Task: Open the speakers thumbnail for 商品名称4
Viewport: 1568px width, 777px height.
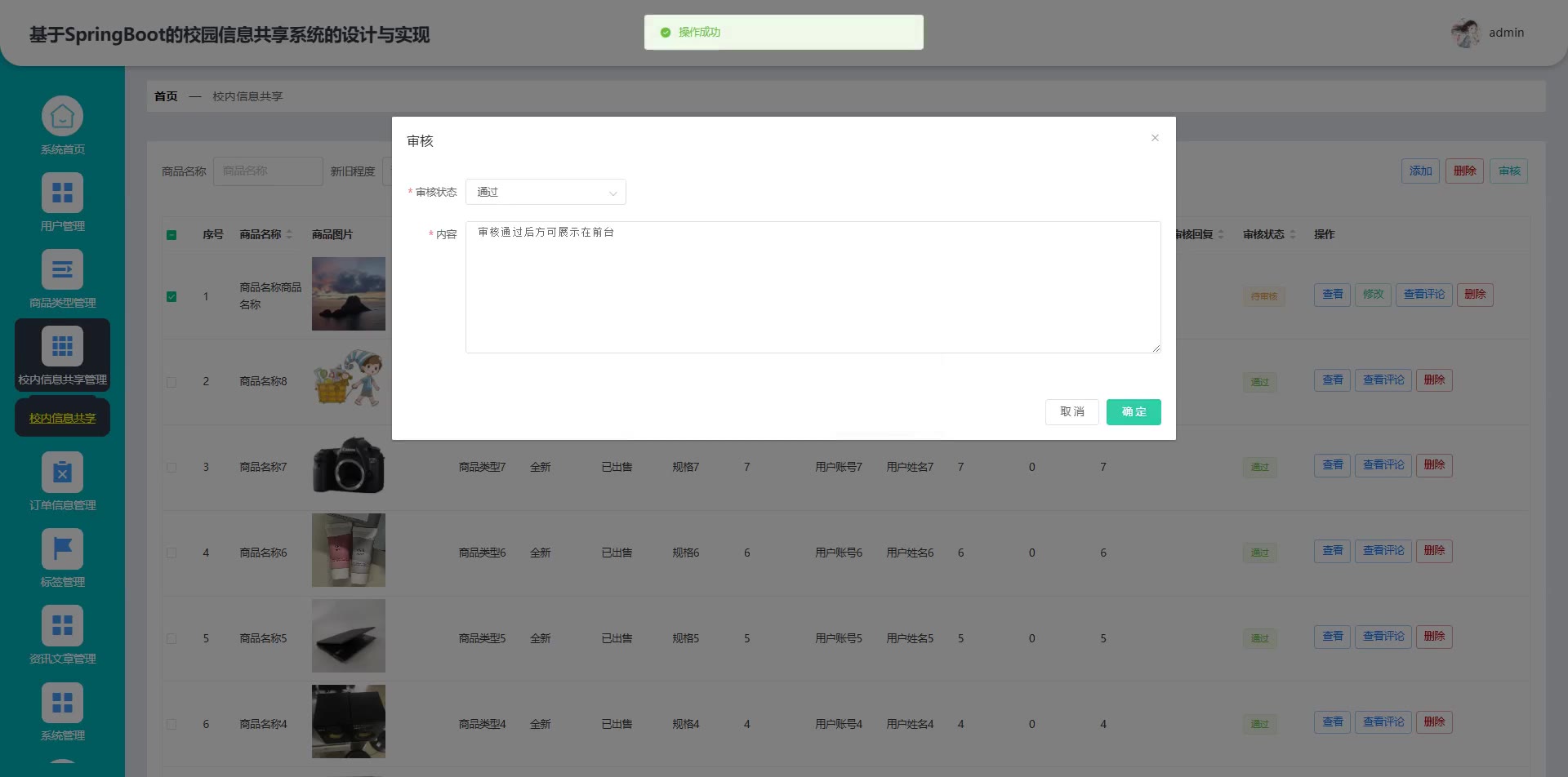Action: coord(349,721)
